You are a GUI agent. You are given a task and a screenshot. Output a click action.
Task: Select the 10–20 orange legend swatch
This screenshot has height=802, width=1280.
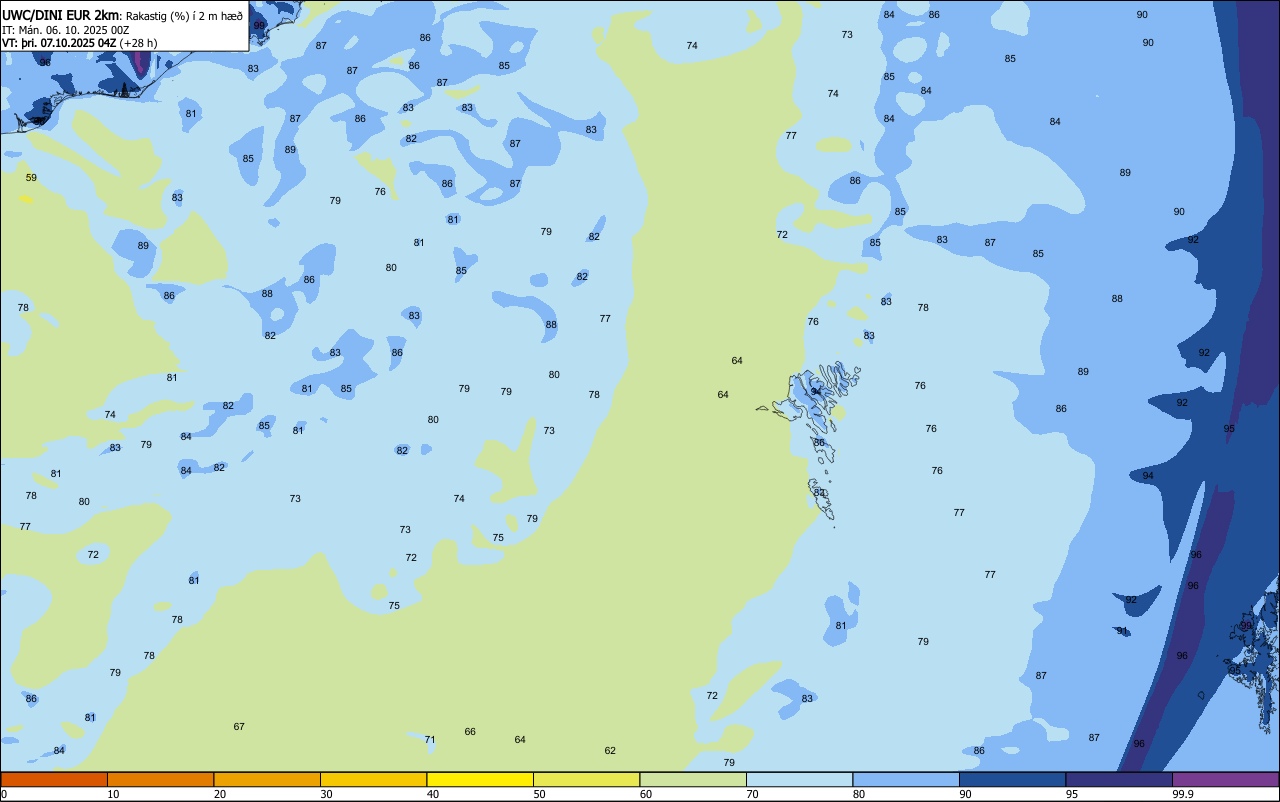[160, 779]
